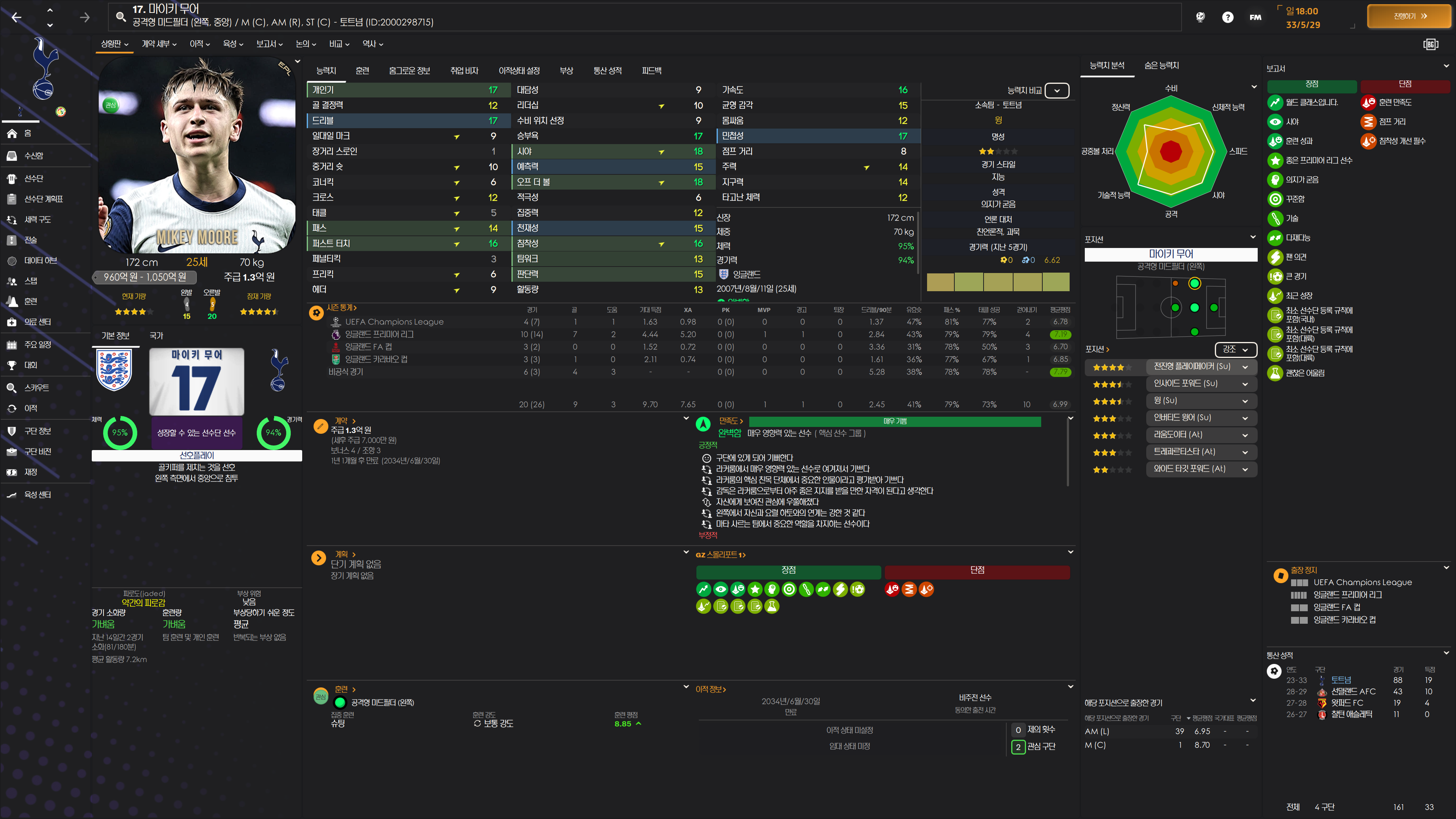Open the help question mark icon

pyautogui.click(x=1227, y=17)
